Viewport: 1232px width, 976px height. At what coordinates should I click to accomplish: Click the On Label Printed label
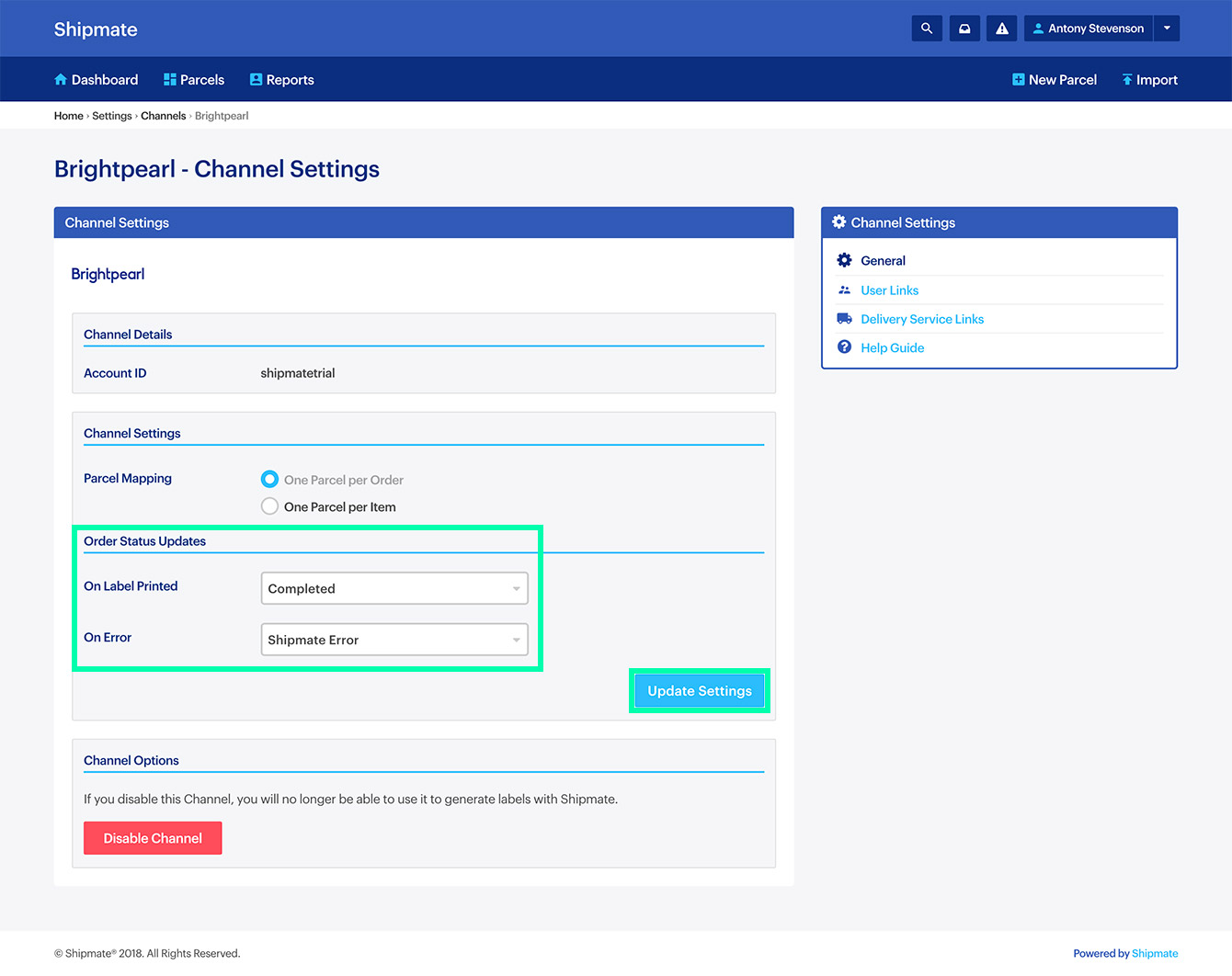[x=131, y=585]
